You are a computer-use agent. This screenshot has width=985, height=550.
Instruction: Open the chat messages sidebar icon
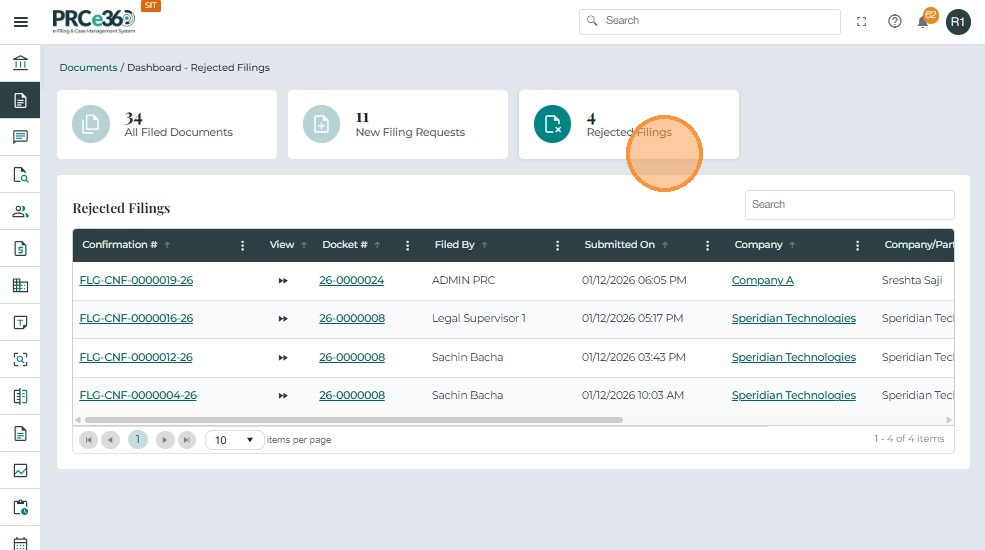click(x=20, y=137)
